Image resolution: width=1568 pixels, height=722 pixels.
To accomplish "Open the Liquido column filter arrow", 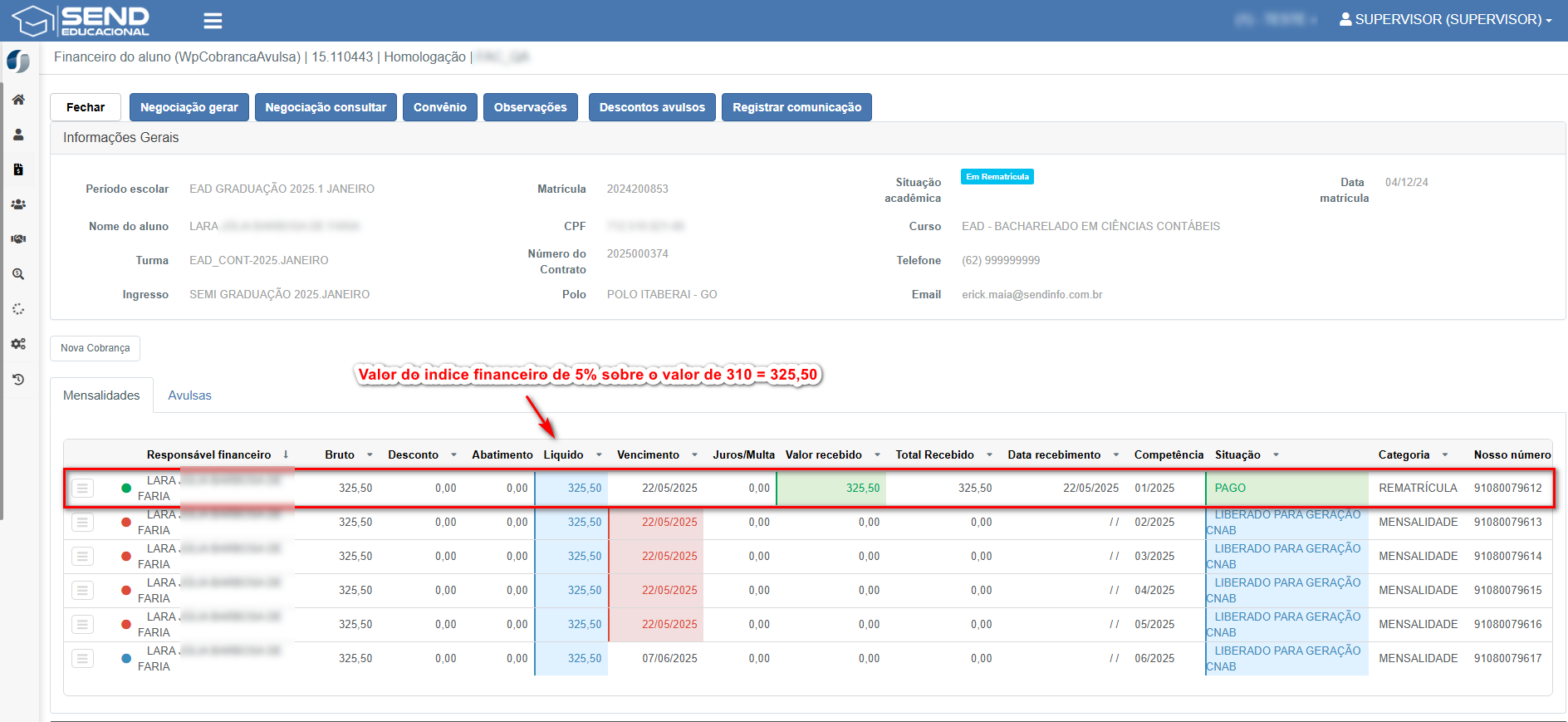I will [599, 455].
